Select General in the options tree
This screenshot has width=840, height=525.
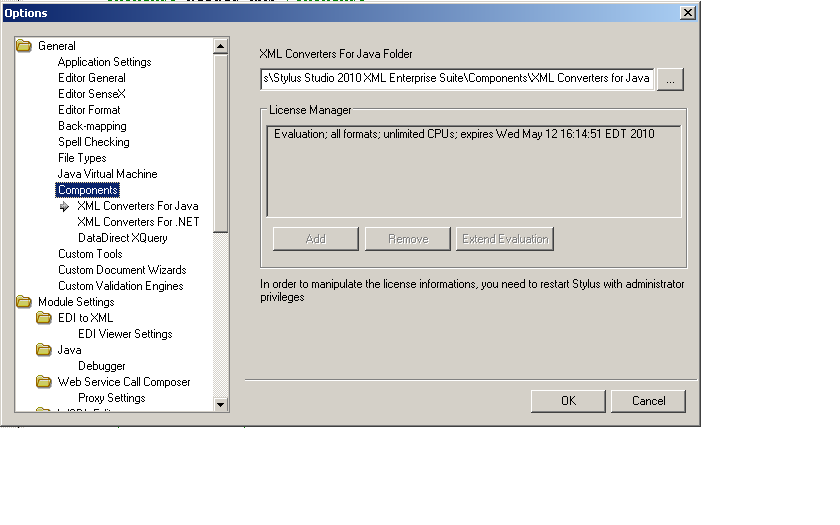pos(57,46)
